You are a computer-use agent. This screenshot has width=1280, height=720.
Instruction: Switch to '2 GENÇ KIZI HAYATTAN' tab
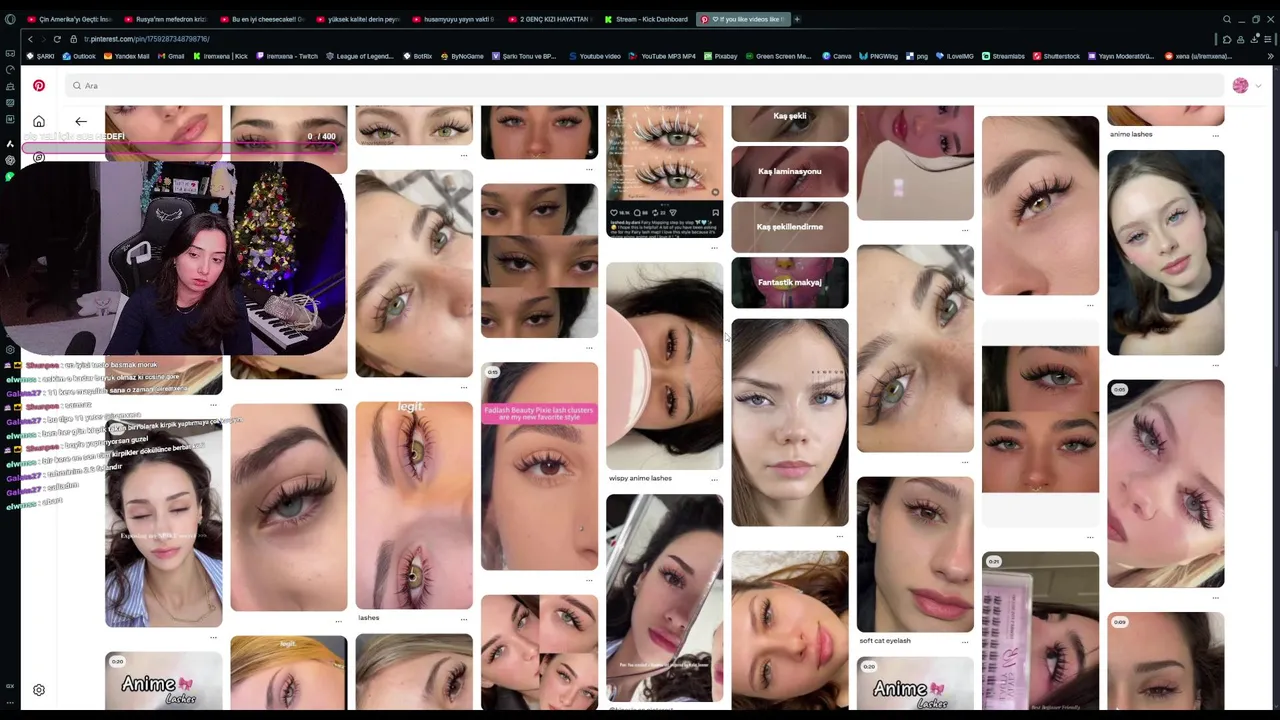pos(550,19)
